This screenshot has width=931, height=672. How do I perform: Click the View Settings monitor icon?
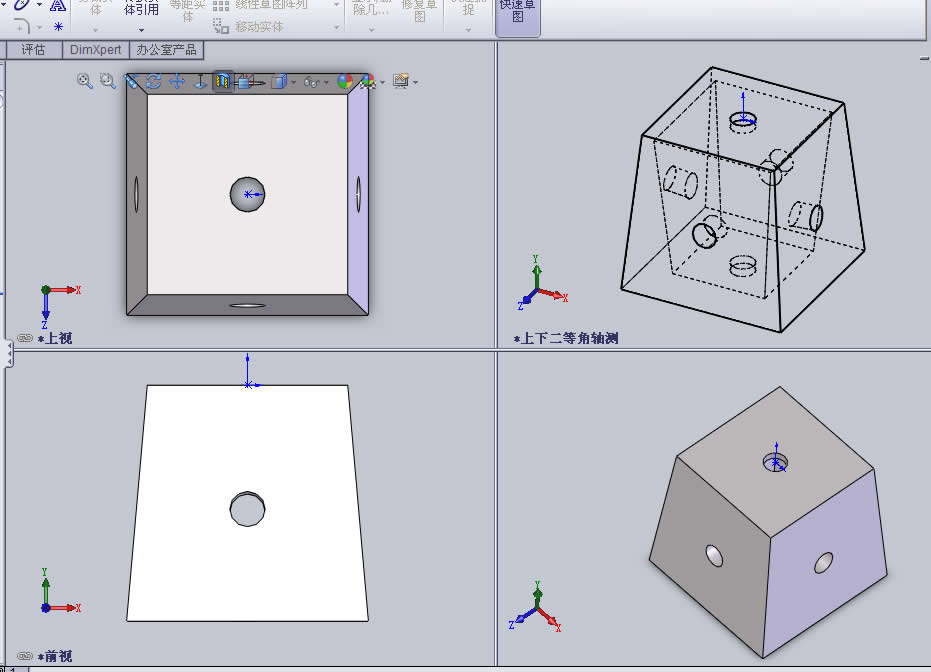[x=401, y=81]
